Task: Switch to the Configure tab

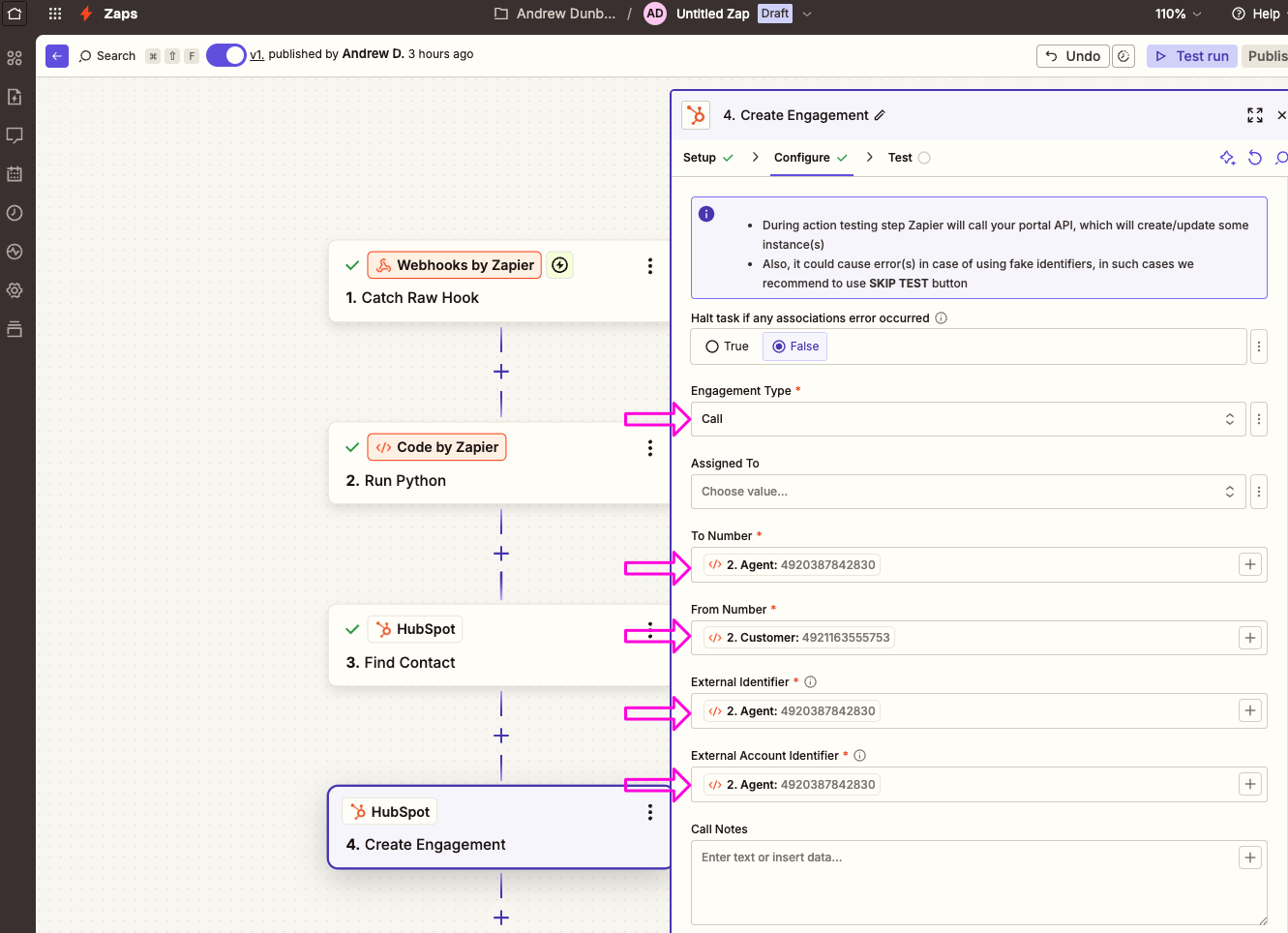Action: point(811,158)
